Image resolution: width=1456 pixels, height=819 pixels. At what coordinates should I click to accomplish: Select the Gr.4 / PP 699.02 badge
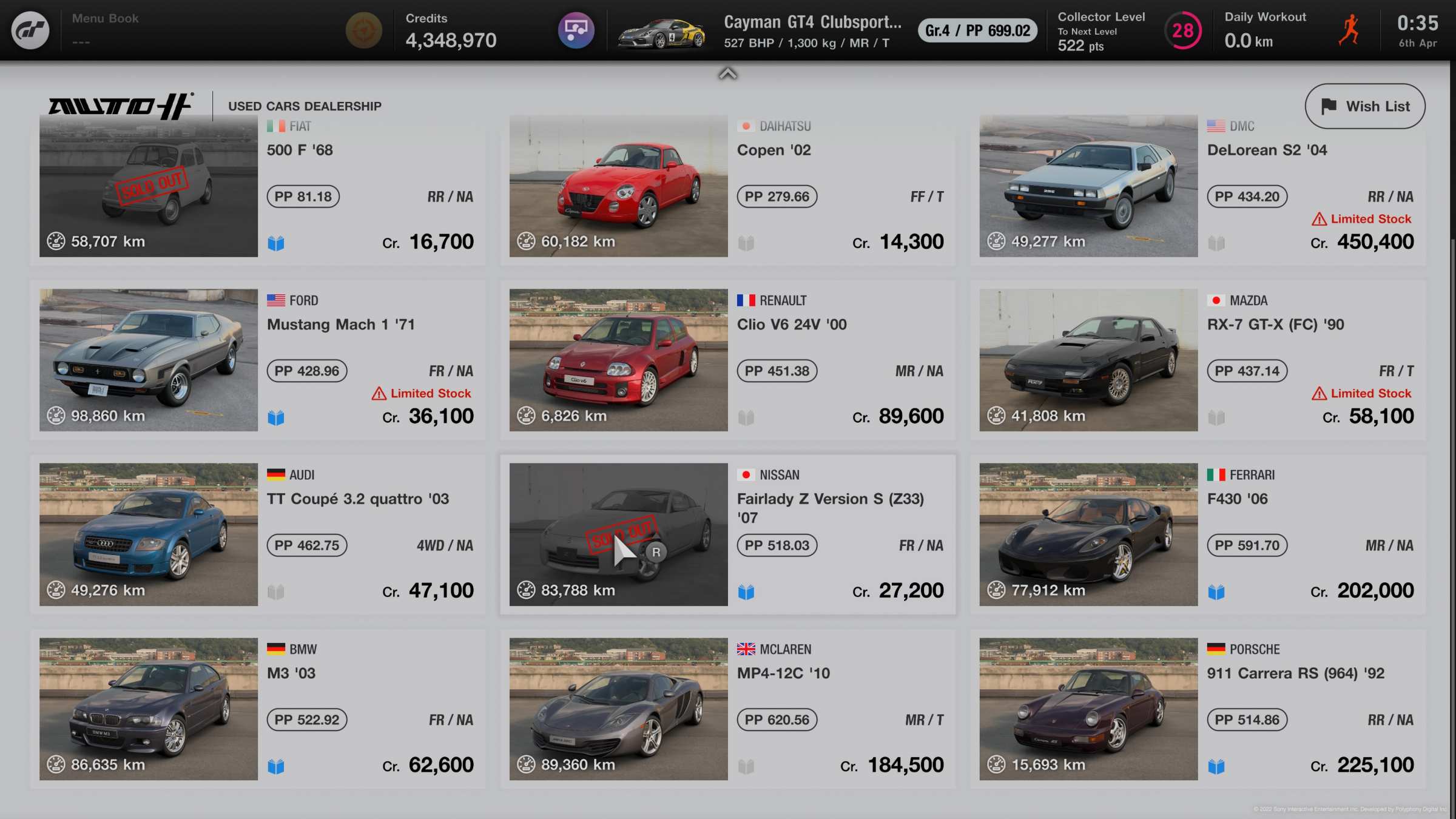(977, 30)
